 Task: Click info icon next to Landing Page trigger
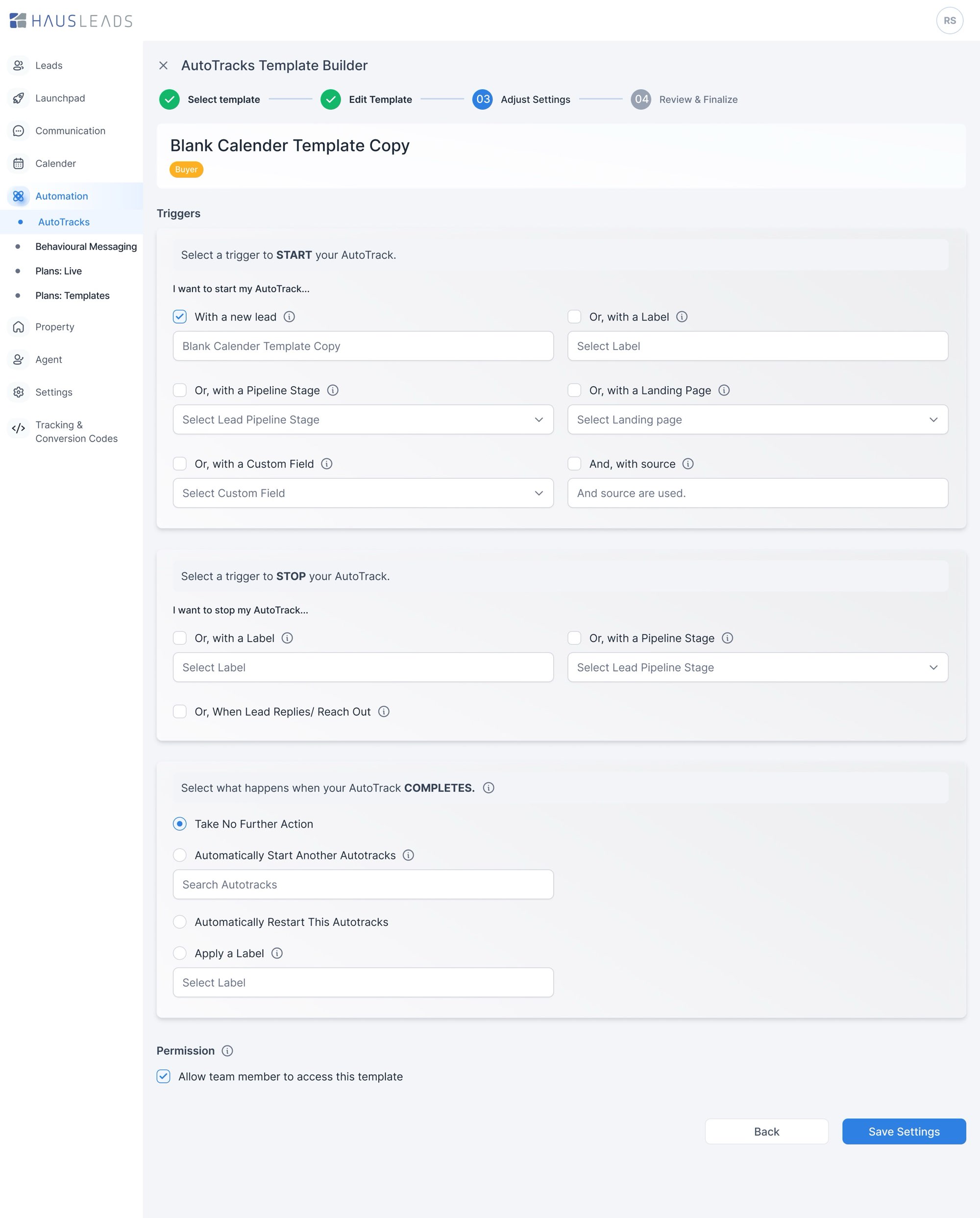click(724, 390)
